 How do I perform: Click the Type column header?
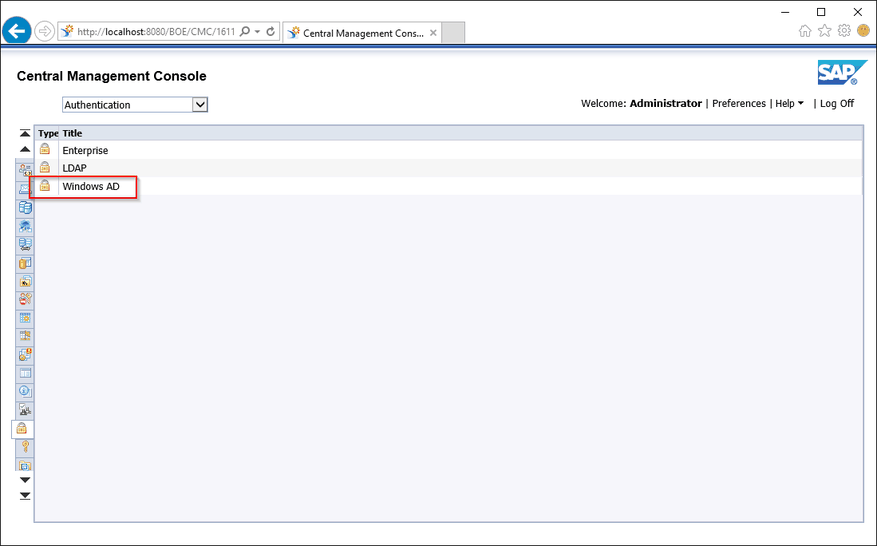(x=48, y=133)
